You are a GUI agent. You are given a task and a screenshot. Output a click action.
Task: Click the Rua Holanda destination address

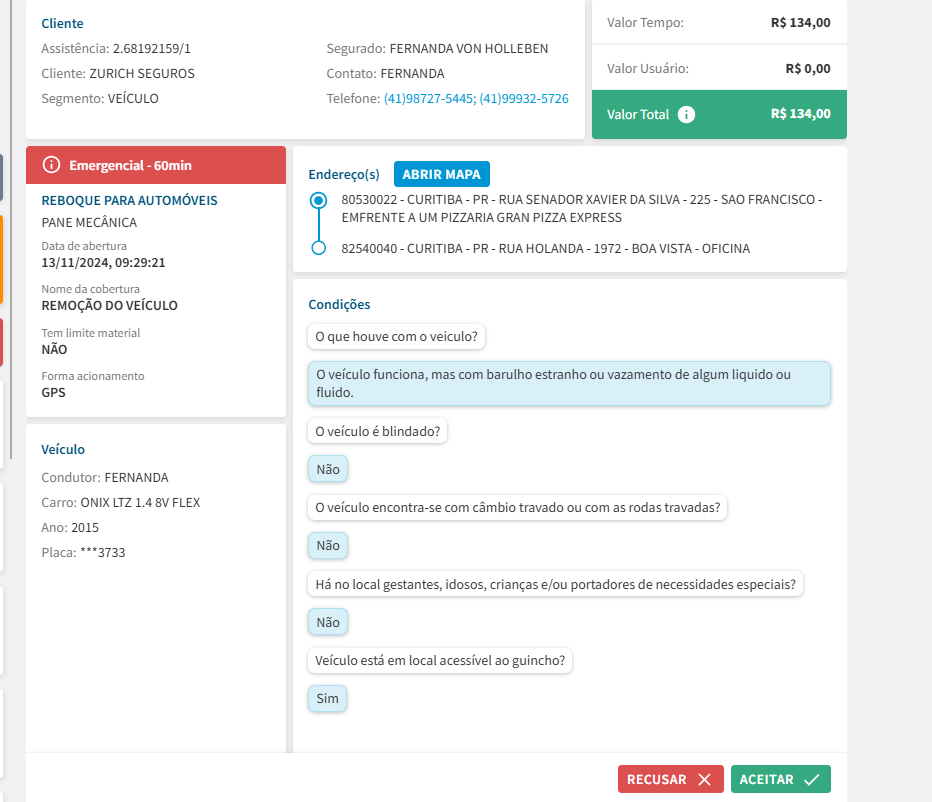click(x=545, y=248)
